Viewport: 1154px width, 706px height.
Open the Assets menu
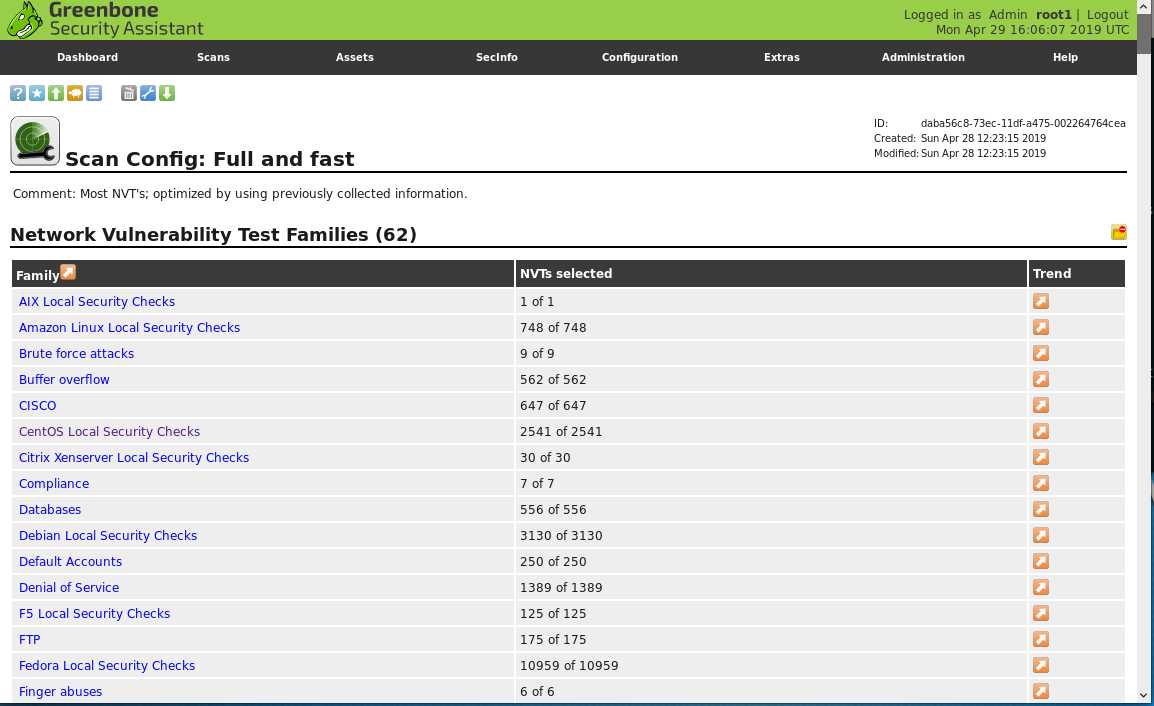[x=355, y=57]
